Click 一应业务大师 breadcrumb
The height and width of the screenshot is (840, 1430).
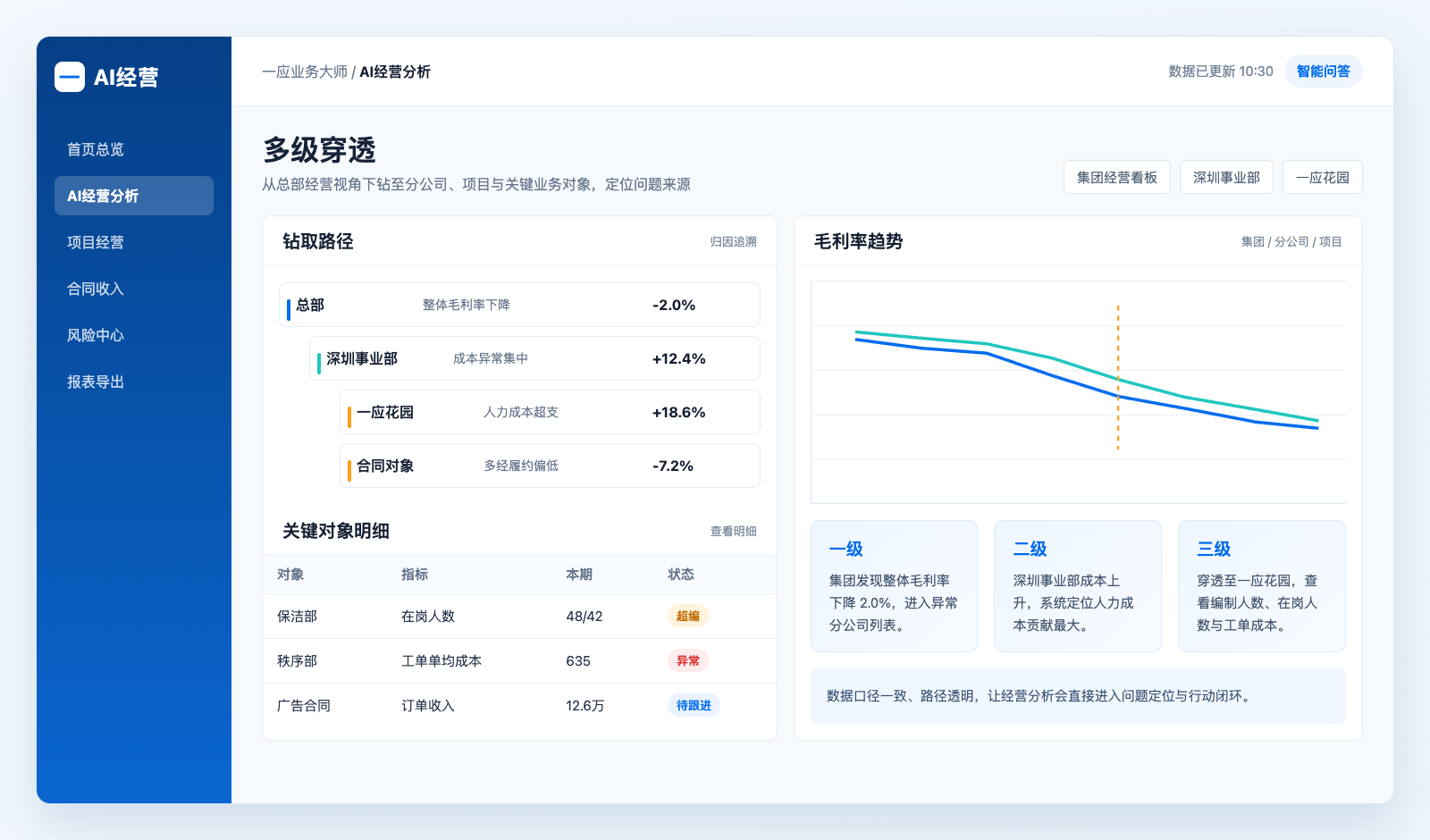coord(305,71)
